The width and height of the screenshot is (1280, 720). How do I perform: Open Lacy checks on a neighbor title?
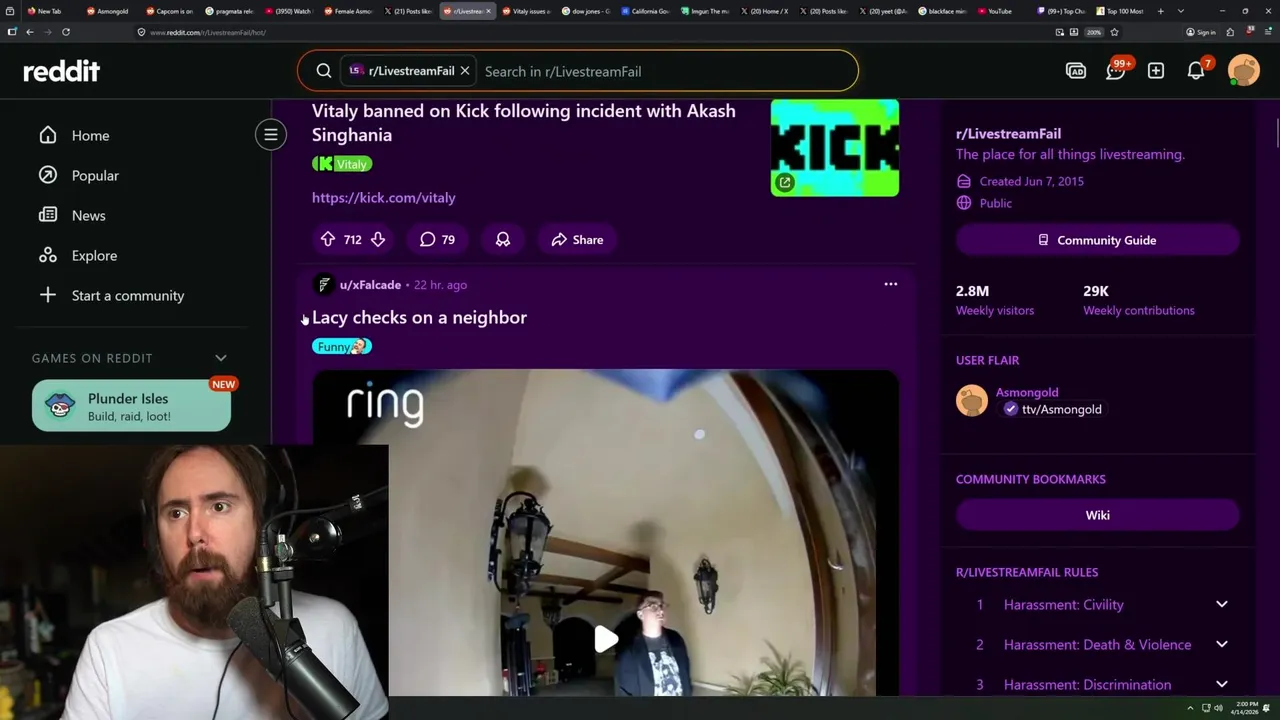(419, 317)
